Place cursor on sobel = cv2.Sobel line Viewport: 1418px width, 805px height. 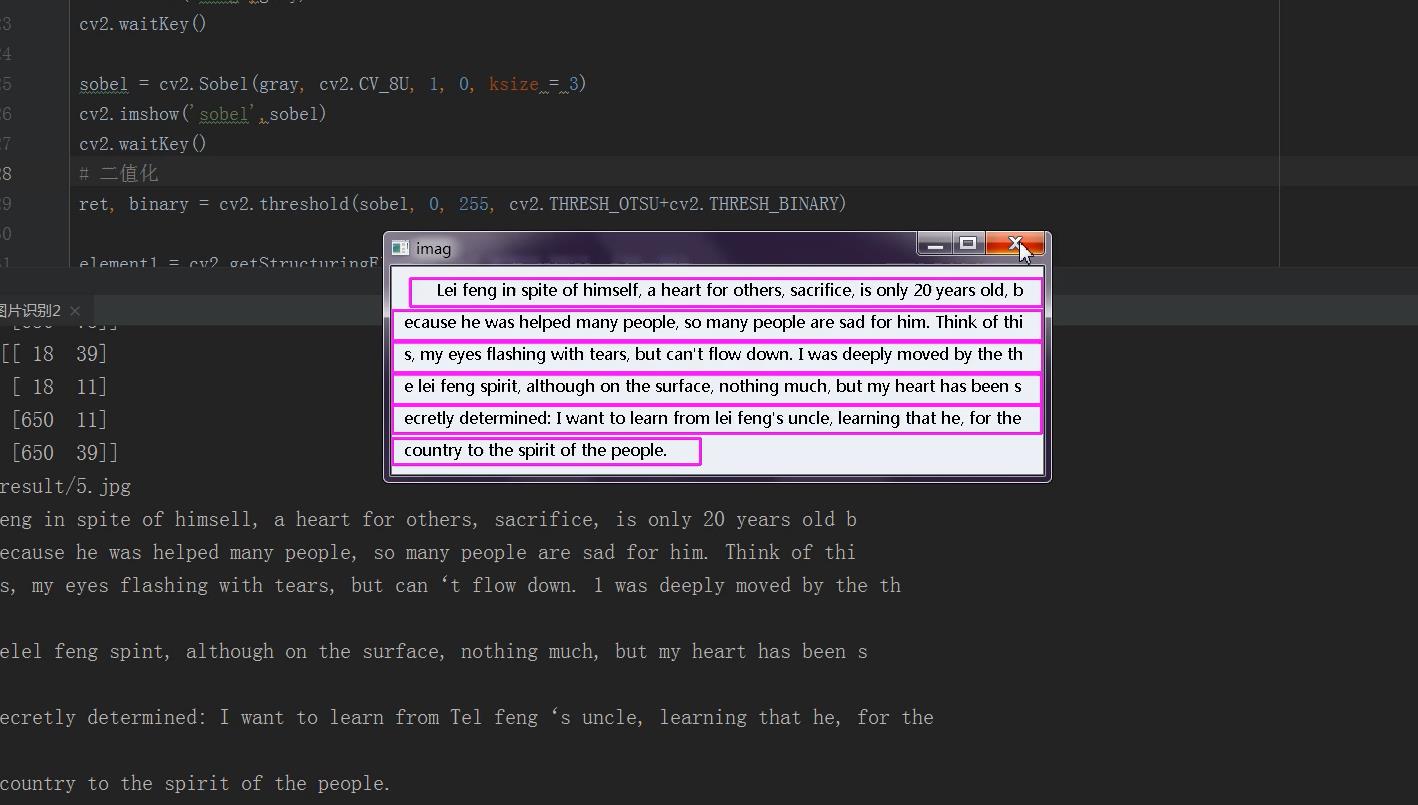(x=333, y=84)
